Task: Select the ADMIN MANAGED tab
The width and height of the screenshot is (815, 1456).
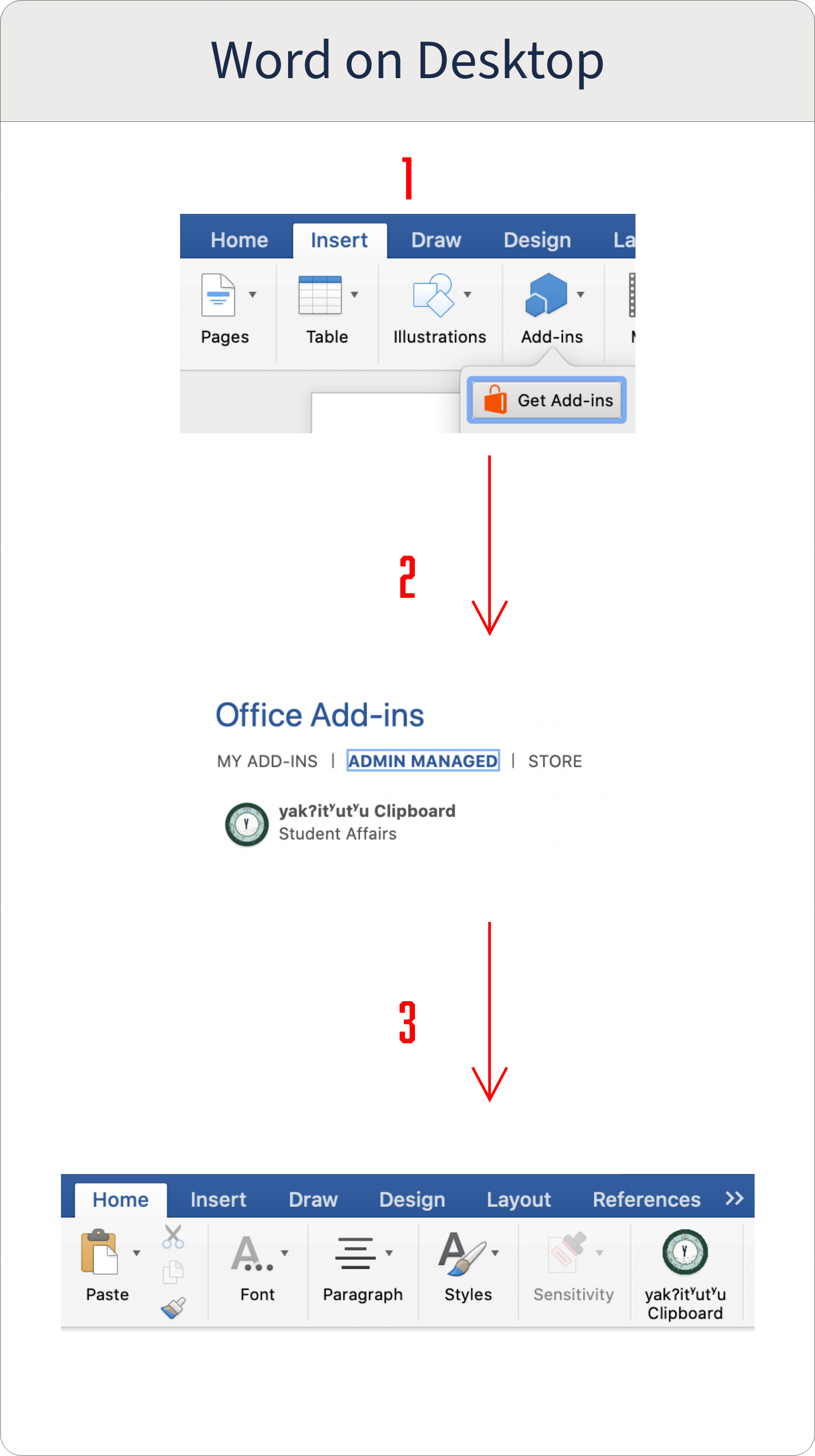Action: pos(423,761)
